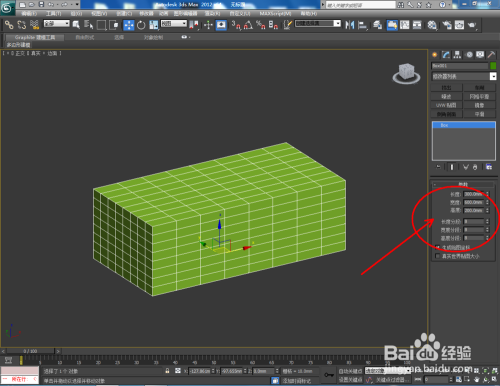
Task: Switch to the Hierarchy command panel tab
Action: coord(457,55)
